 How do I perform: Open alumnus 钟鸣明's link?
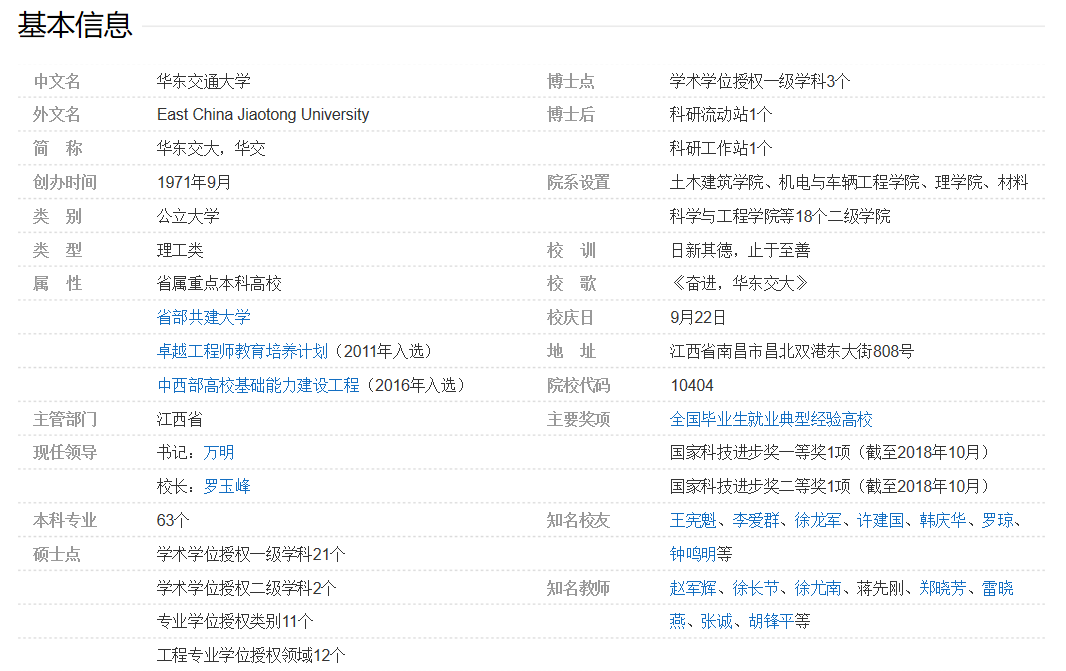(x=693, y=554)
